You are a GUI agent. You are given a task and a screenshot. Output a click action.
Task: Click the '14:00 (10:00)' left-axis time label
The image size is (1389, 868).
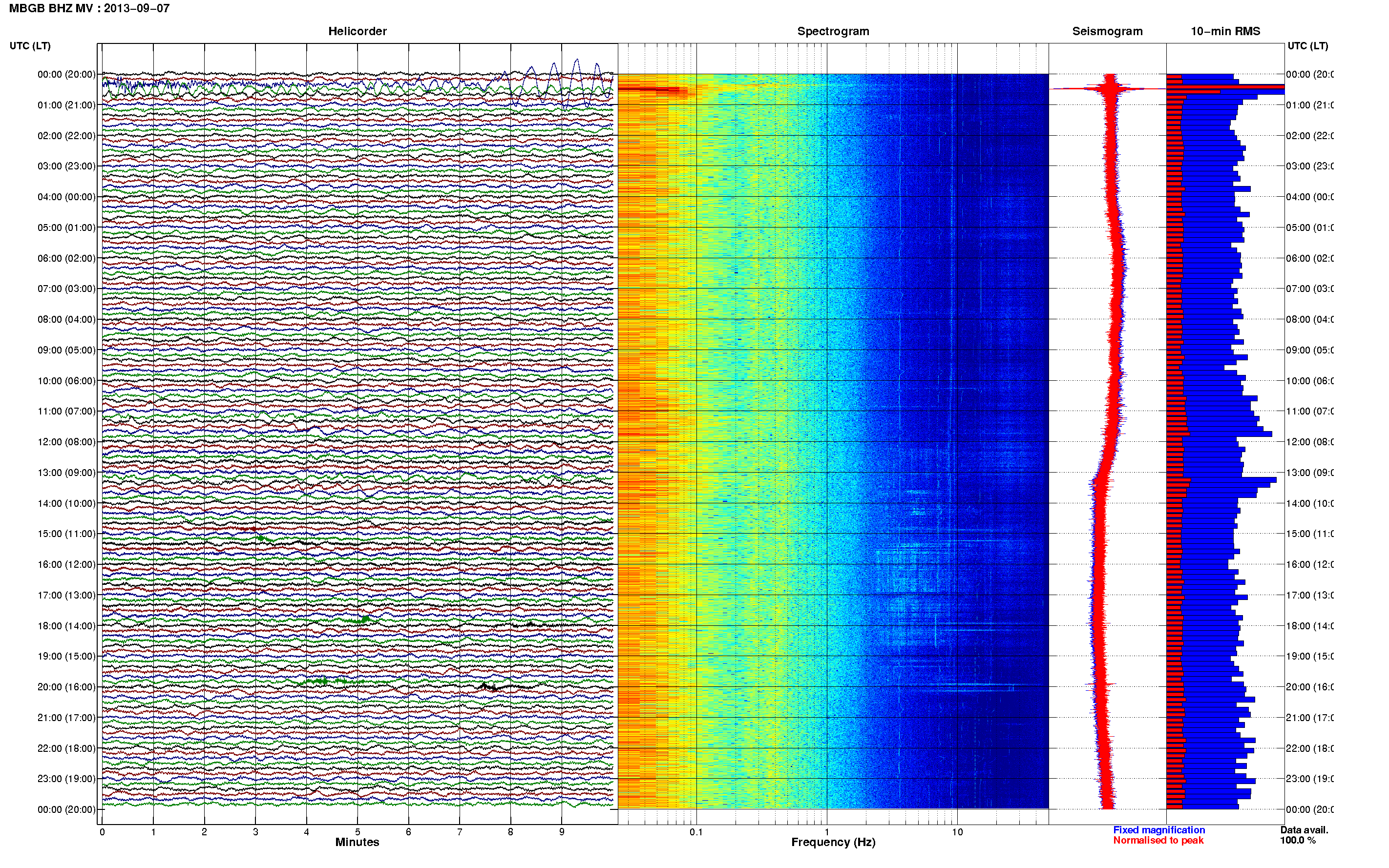(66, 503)
